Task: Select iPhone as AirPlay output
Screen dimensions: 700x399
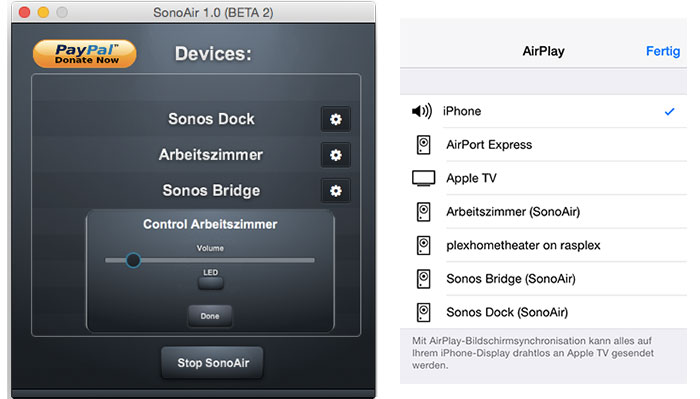Action: click(x=543, y=111)
